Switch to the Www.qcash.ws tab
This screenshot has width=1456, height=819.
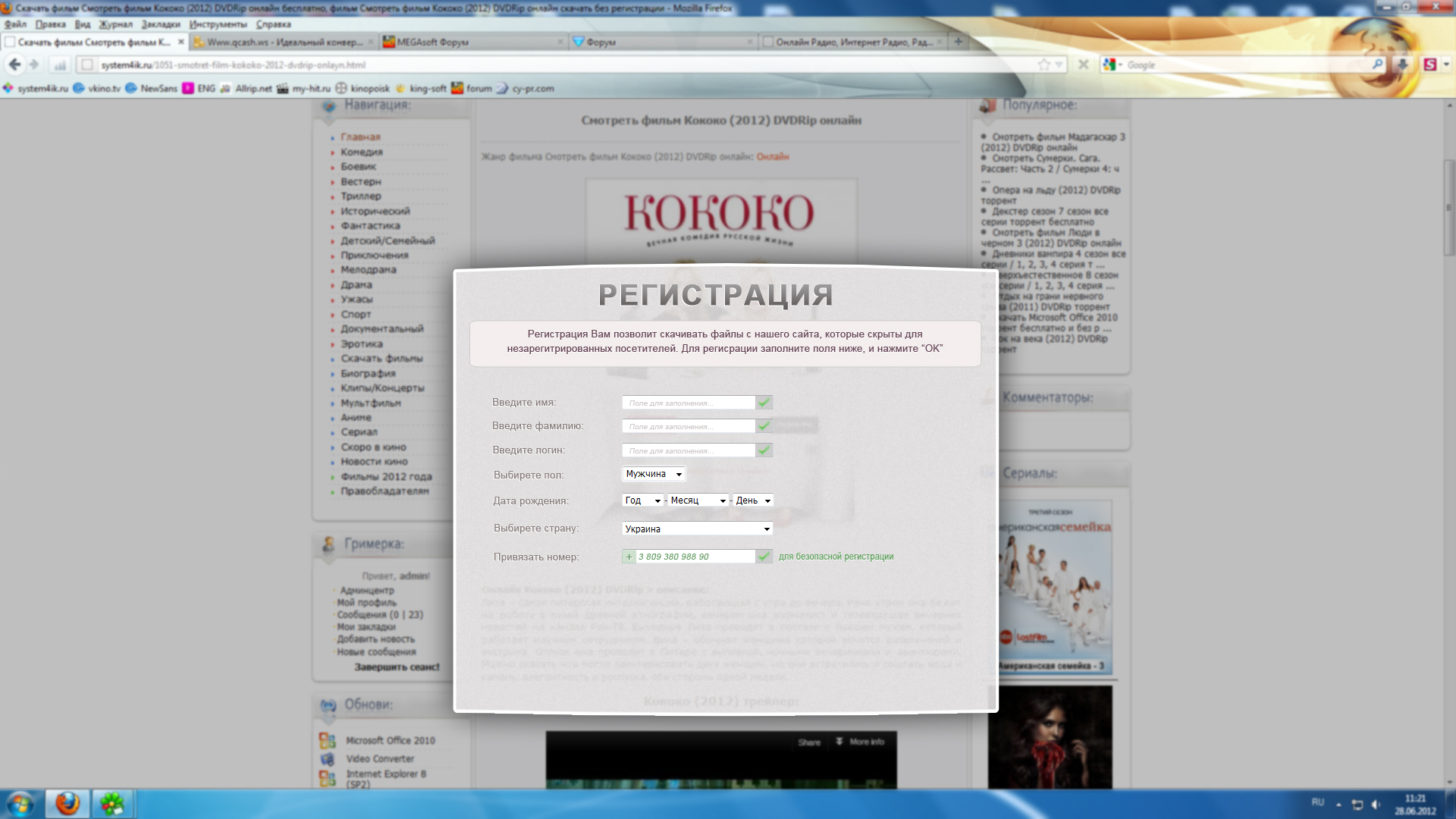coord(284,42)
